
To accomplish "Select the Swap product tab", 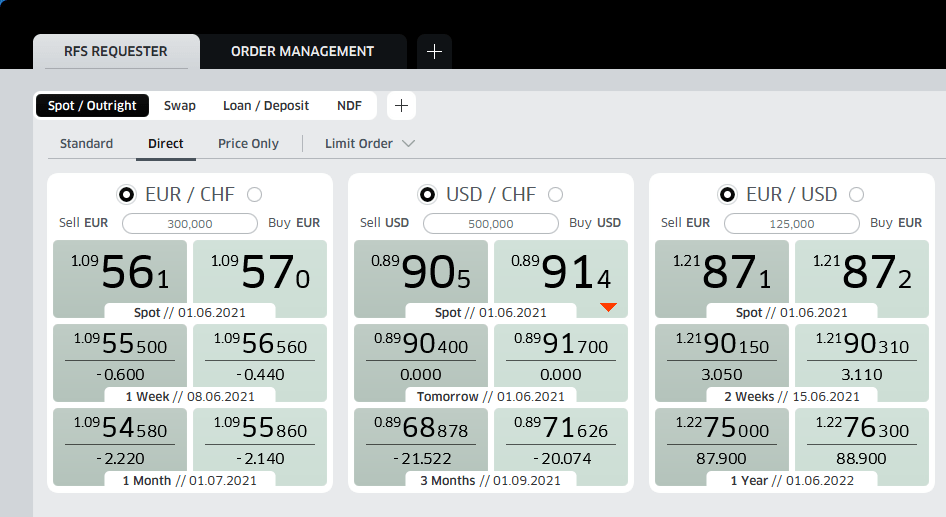I will tap(180, 106).
